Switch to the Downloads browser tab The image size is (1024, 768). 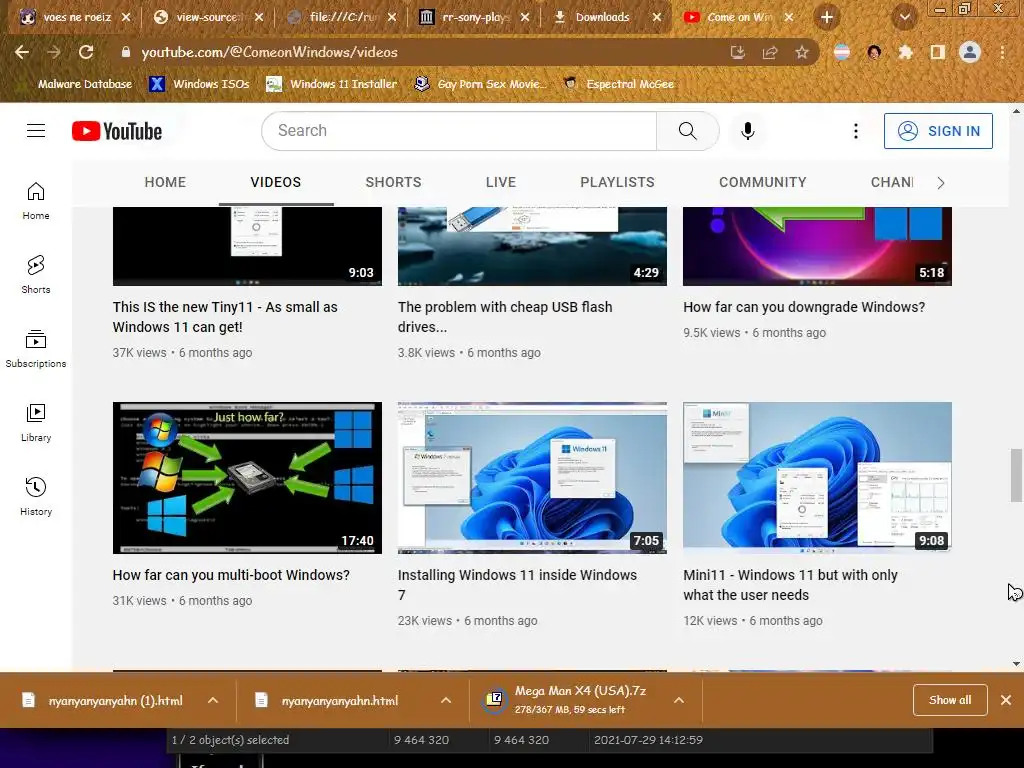(x=601, y=17)
